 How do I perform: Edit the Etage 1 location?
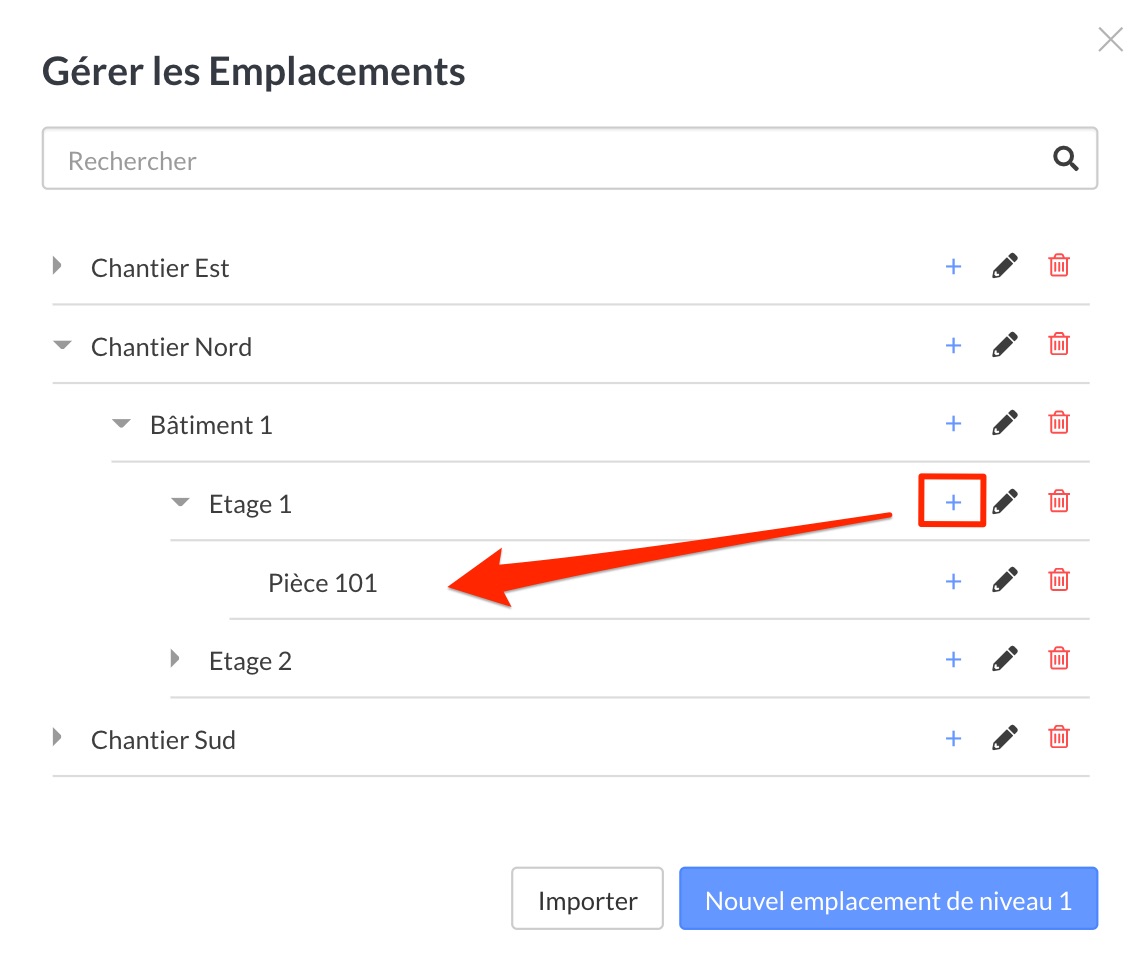point(1005,502)
